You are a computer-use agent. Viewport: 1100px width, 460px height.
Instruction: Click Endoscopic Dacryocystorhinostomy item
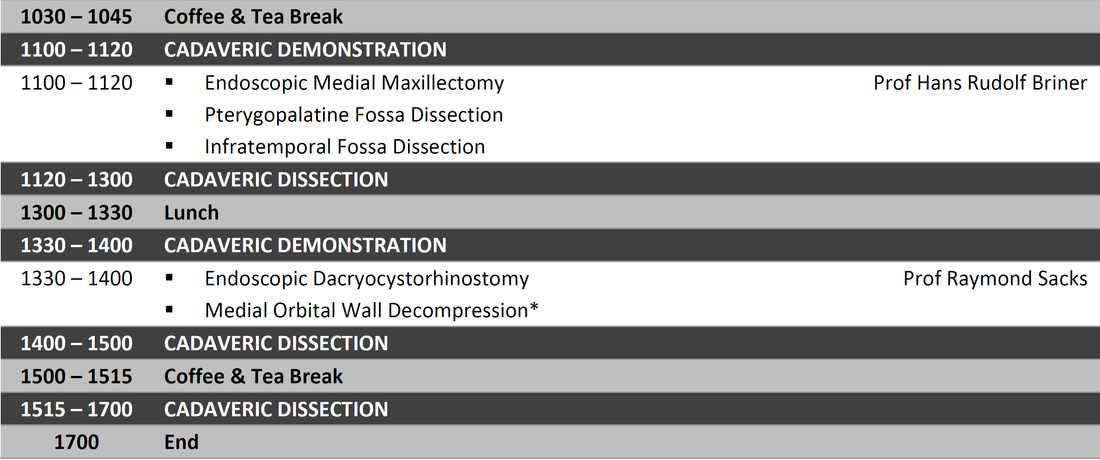[367, 278]
